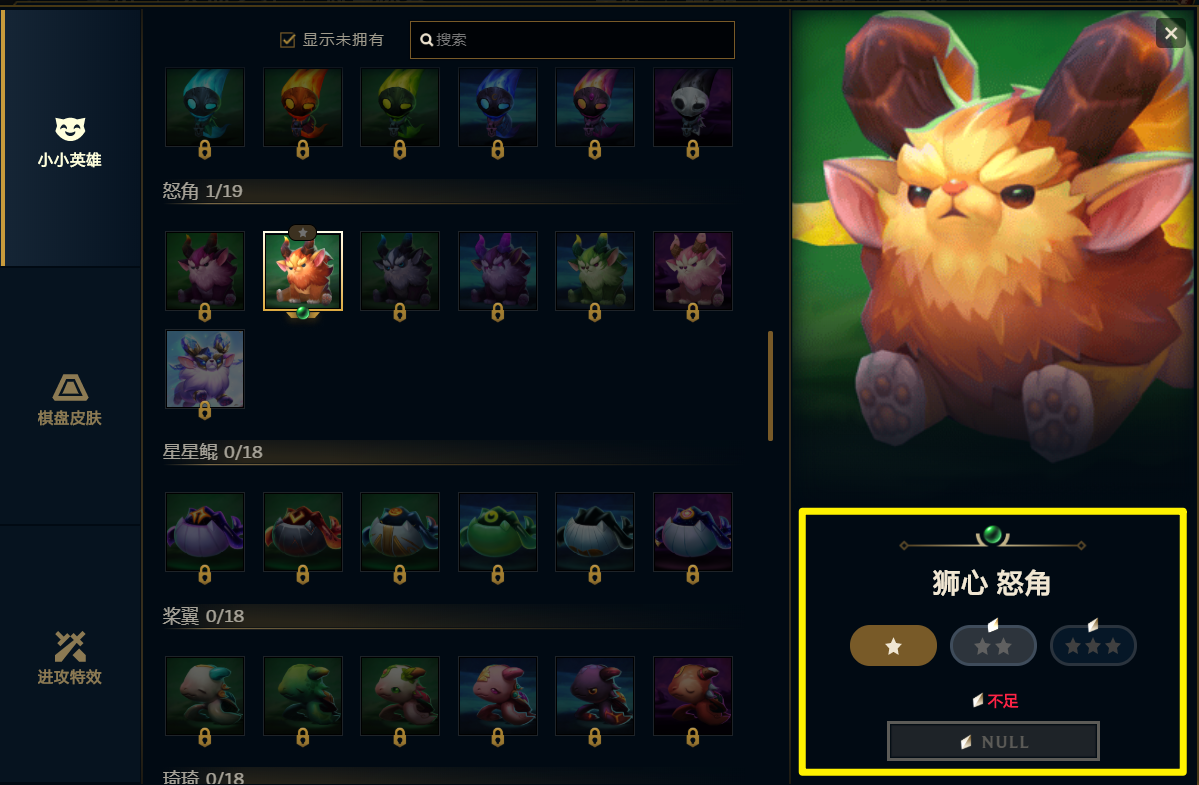Viewport: 1199px width, 785px height.
Task: Click the vertical scrollbar of the collection list
Action: [x=770, y=386]
